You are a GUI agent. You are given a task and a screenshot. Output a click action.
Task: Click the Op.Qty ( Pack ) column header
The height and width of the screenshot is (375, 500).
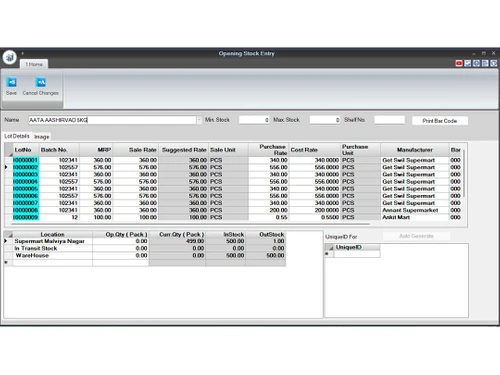[121, 234]
